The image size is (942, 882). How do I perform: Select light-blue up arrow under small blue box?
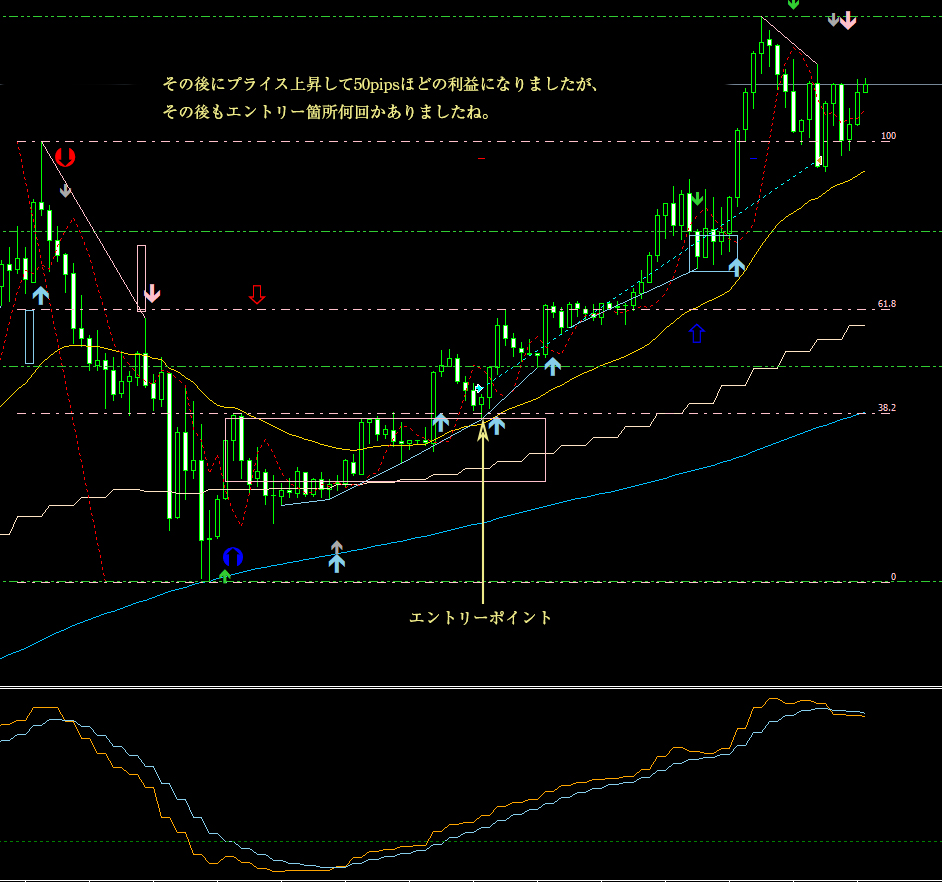737,267
